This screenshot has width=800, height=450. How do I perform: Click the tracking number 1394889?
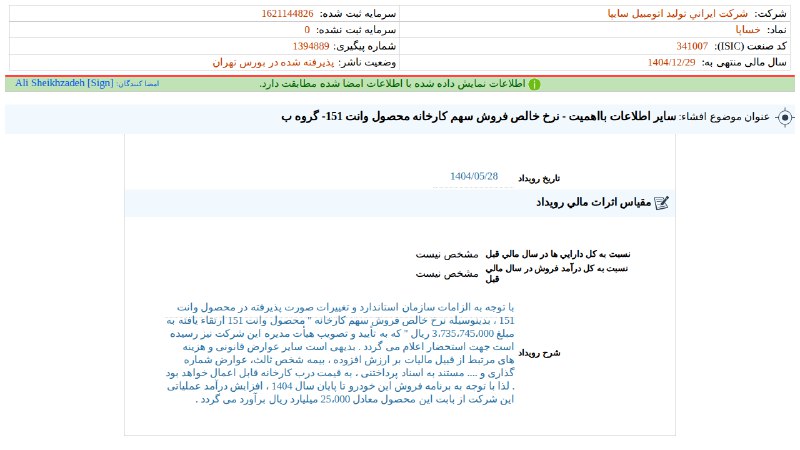pyautogui.click(x=311, y=46)
